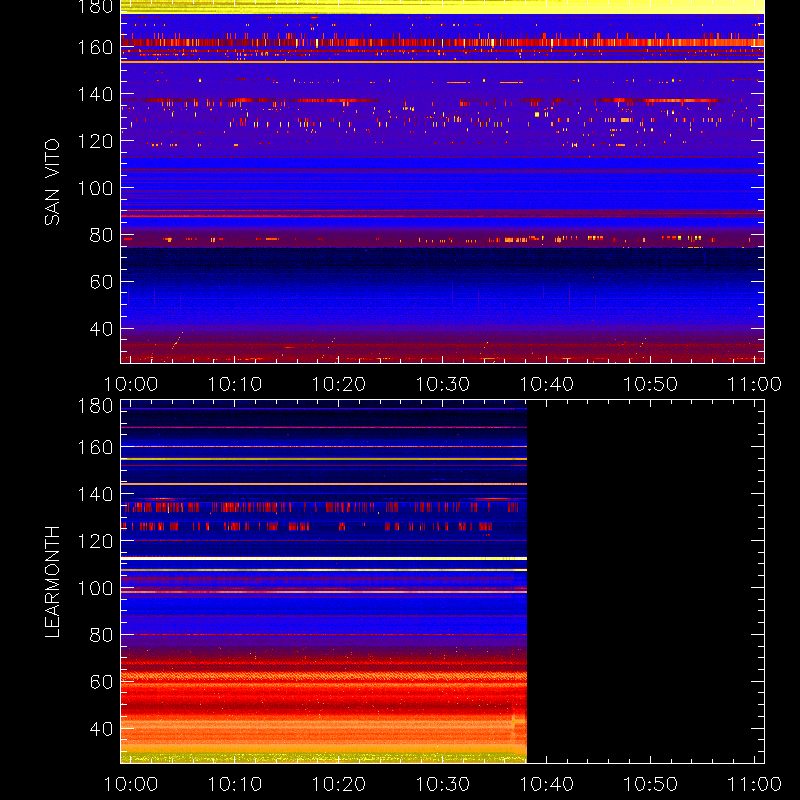Image resolution: width=800 pixels, height=800 pixels.
Task: Click 10:30 time label below San Vito plot
Action: [x=443, y=384]
